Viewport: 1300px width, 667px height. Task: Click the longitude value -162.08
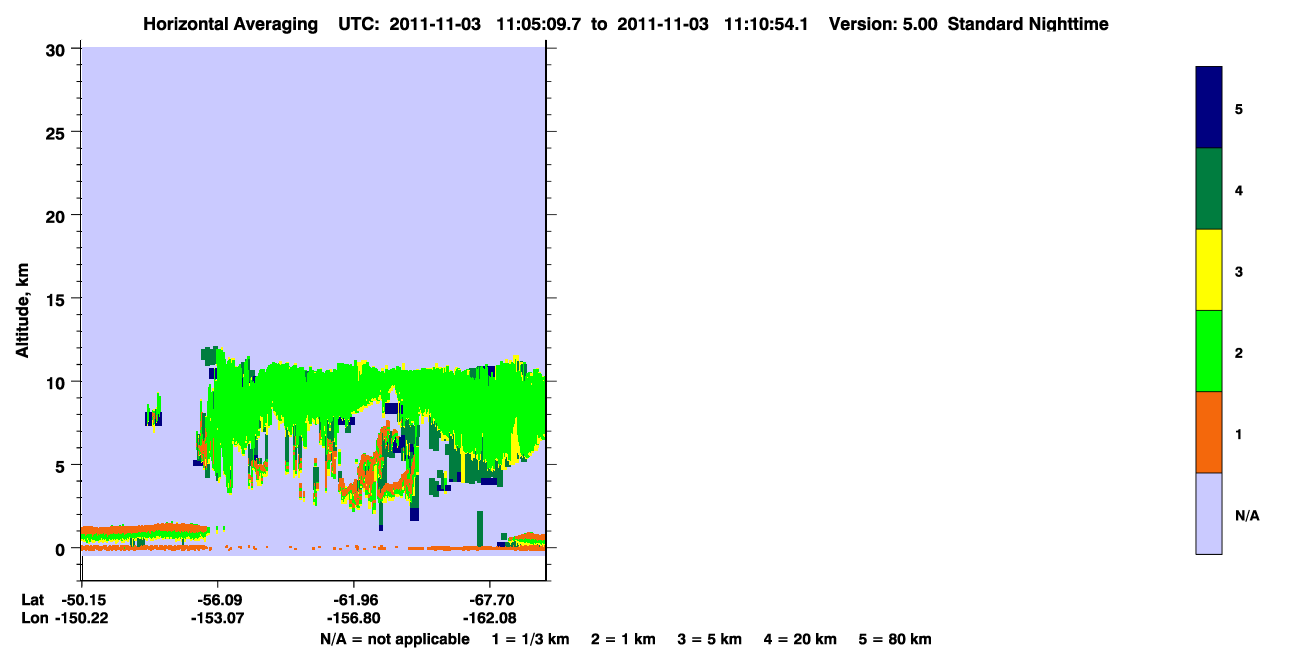(x=489, y=619)
